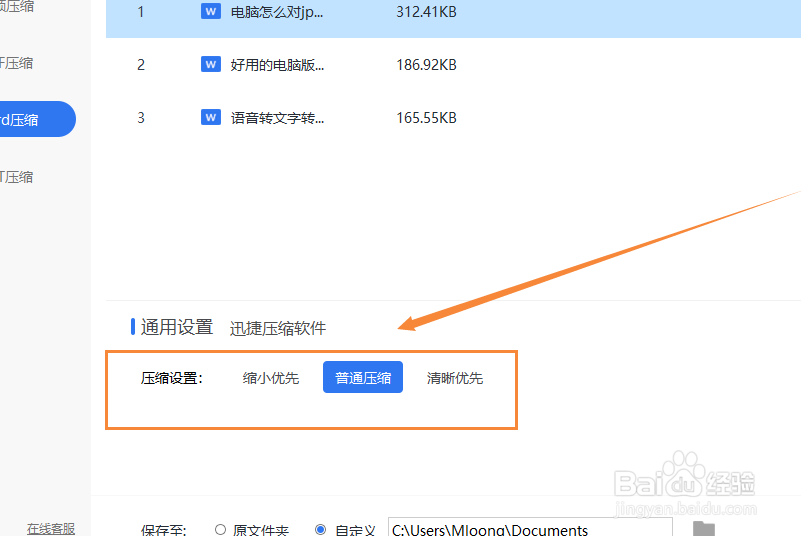Select 自定义 save location radio
The width and height of the screenshot is (801, 536).
320,529
